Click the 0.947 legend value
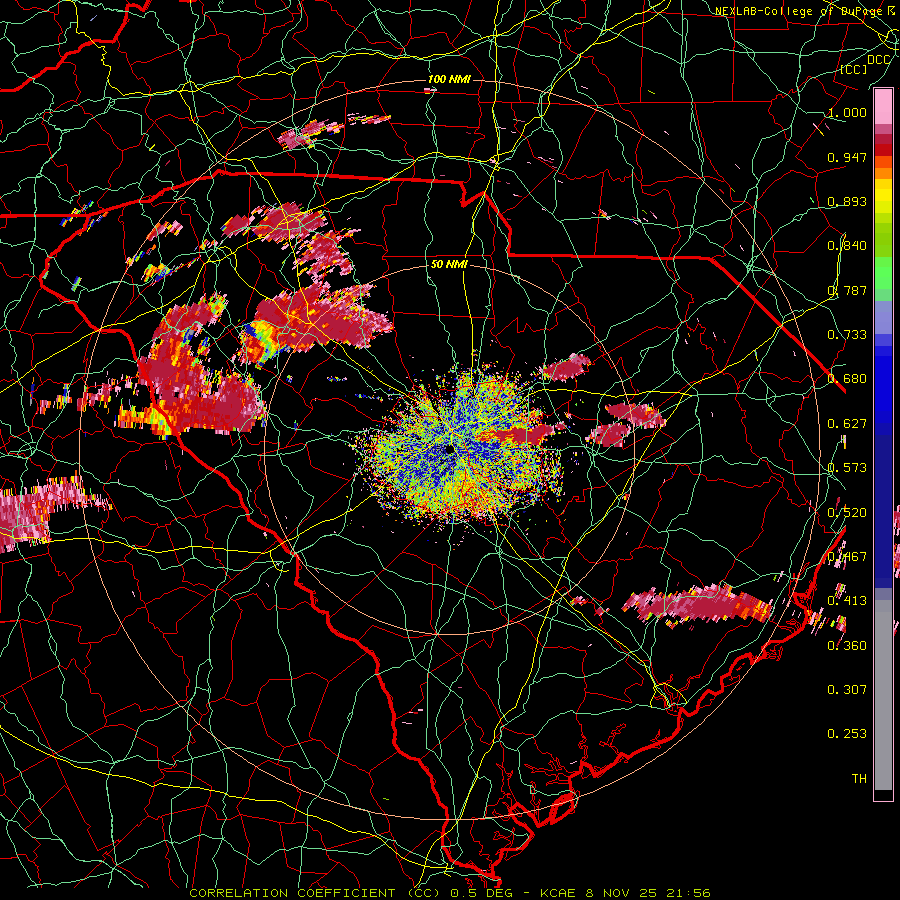Image resolution: width=900 pixels, height=900 pixels. pos(847,157)
